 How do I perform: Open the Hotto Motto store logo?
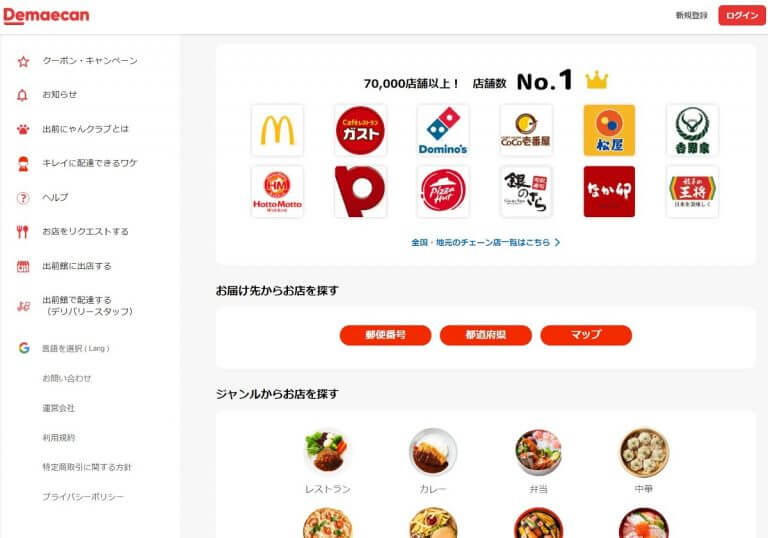277,192
